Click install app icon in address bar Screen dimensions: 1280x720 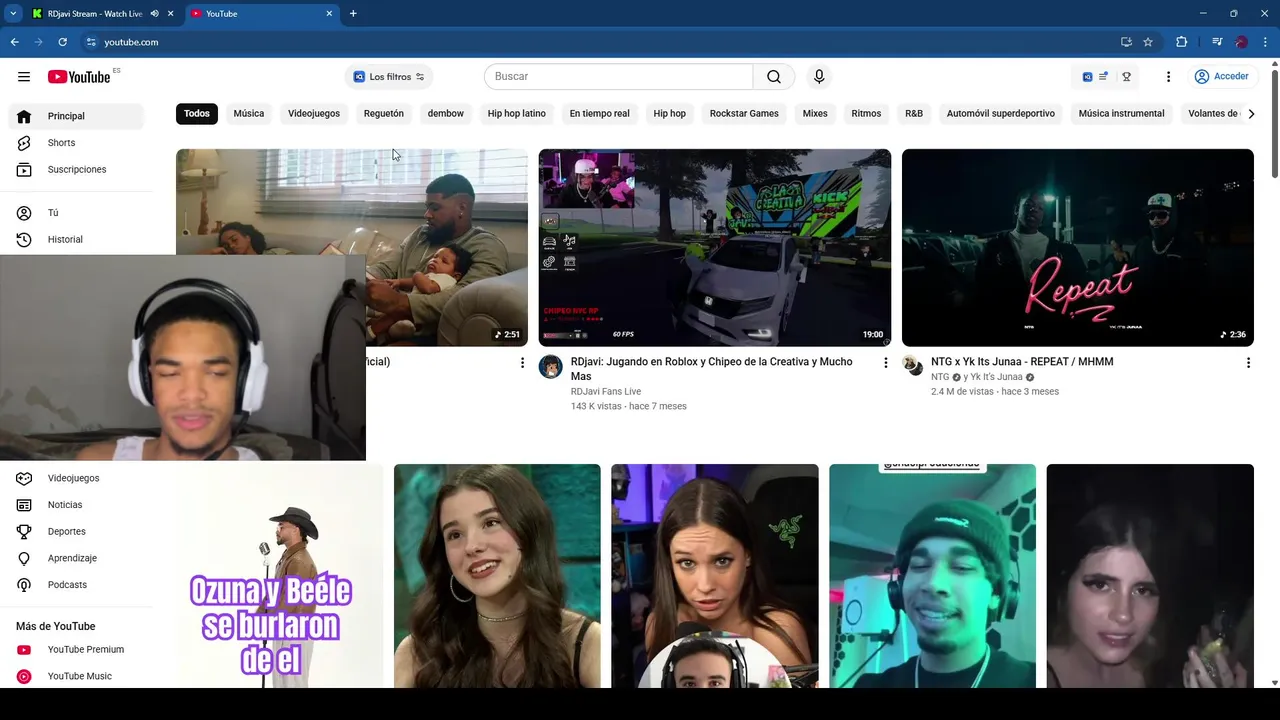pyautogui.click(x=1126, y=42)
